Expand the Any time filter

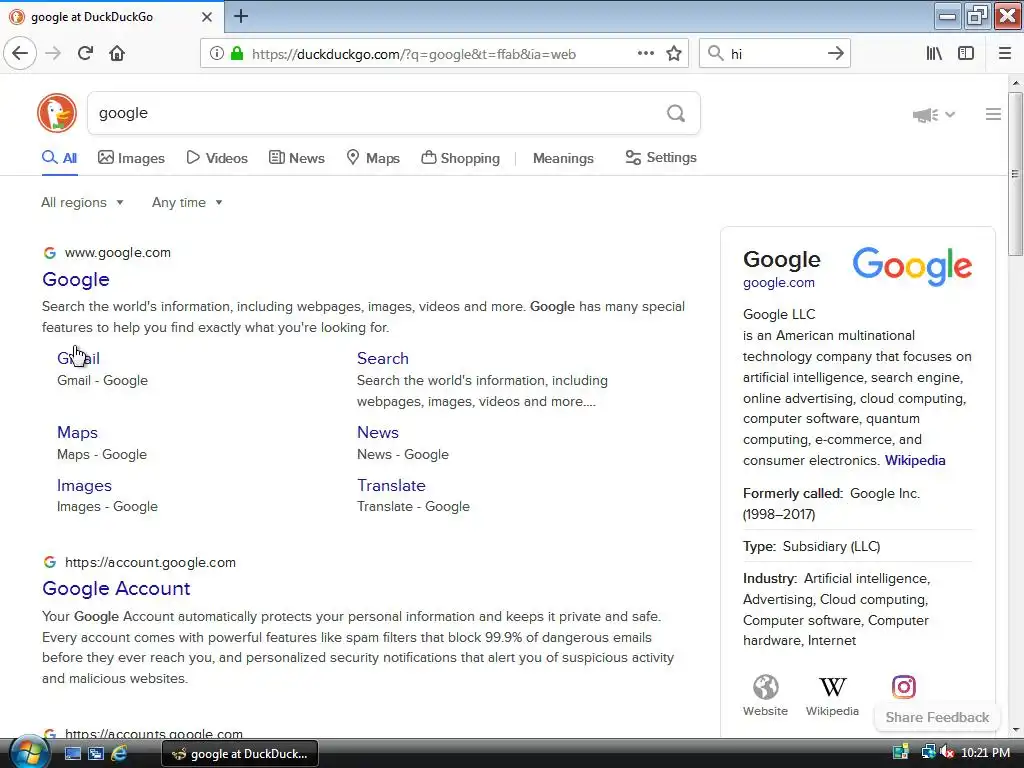click(187, 202)
